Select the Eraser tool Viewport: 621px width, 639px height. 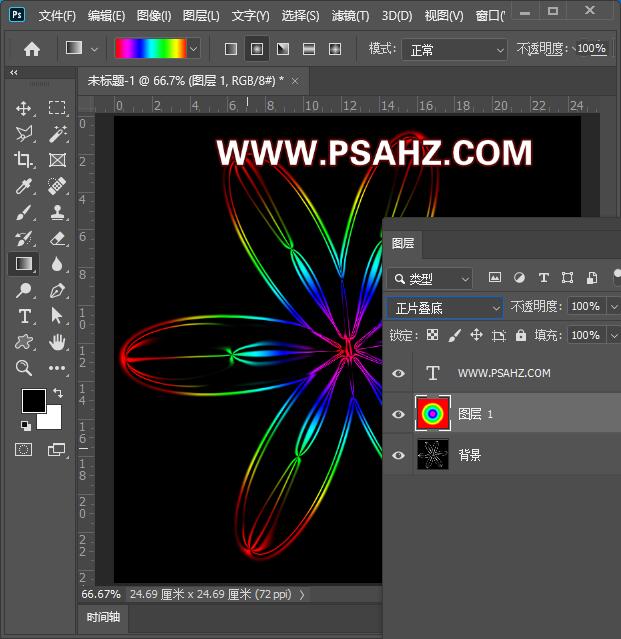coord(57,238)
